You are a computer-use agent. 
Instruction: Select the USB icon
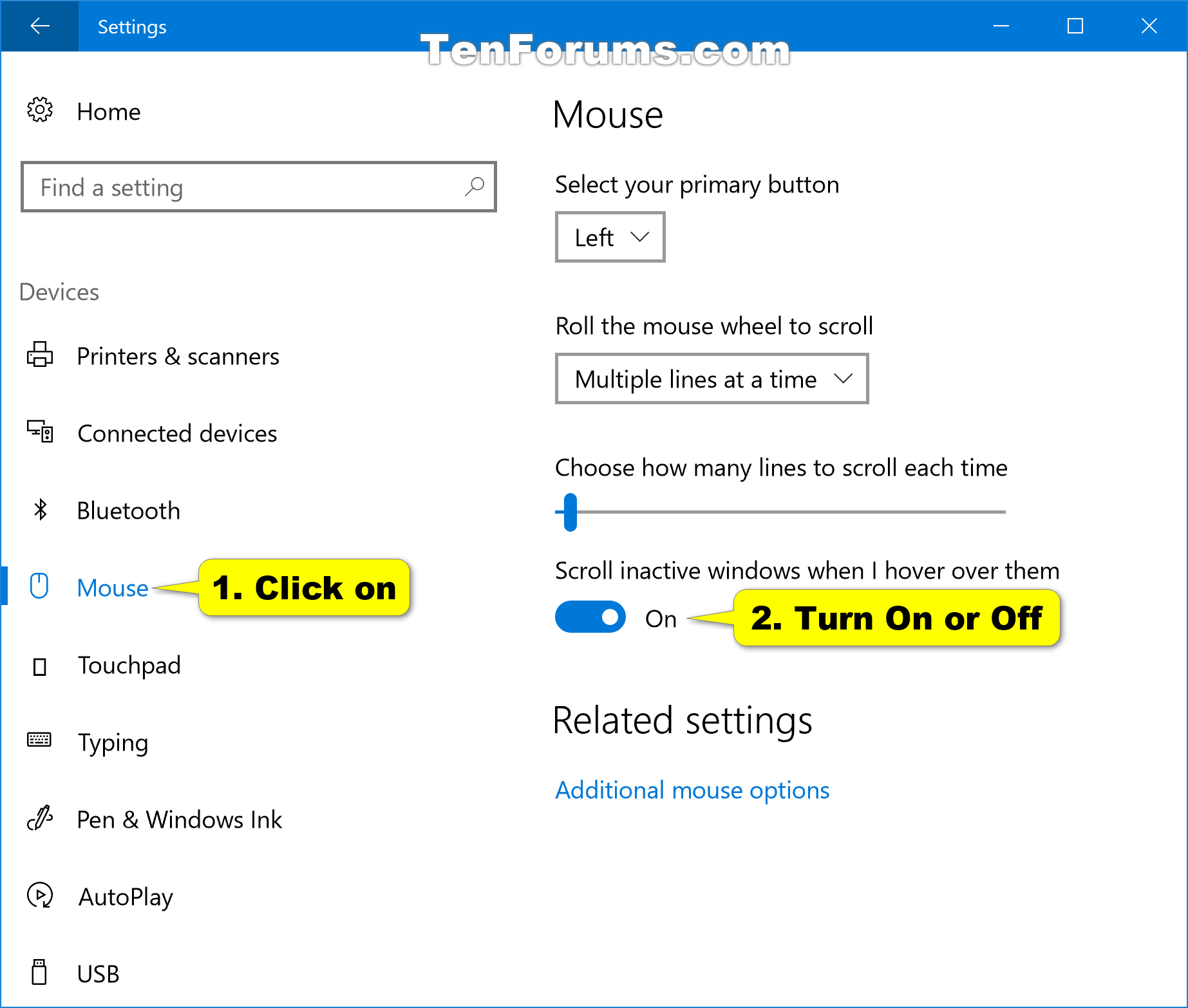click(x=40, y=973)
